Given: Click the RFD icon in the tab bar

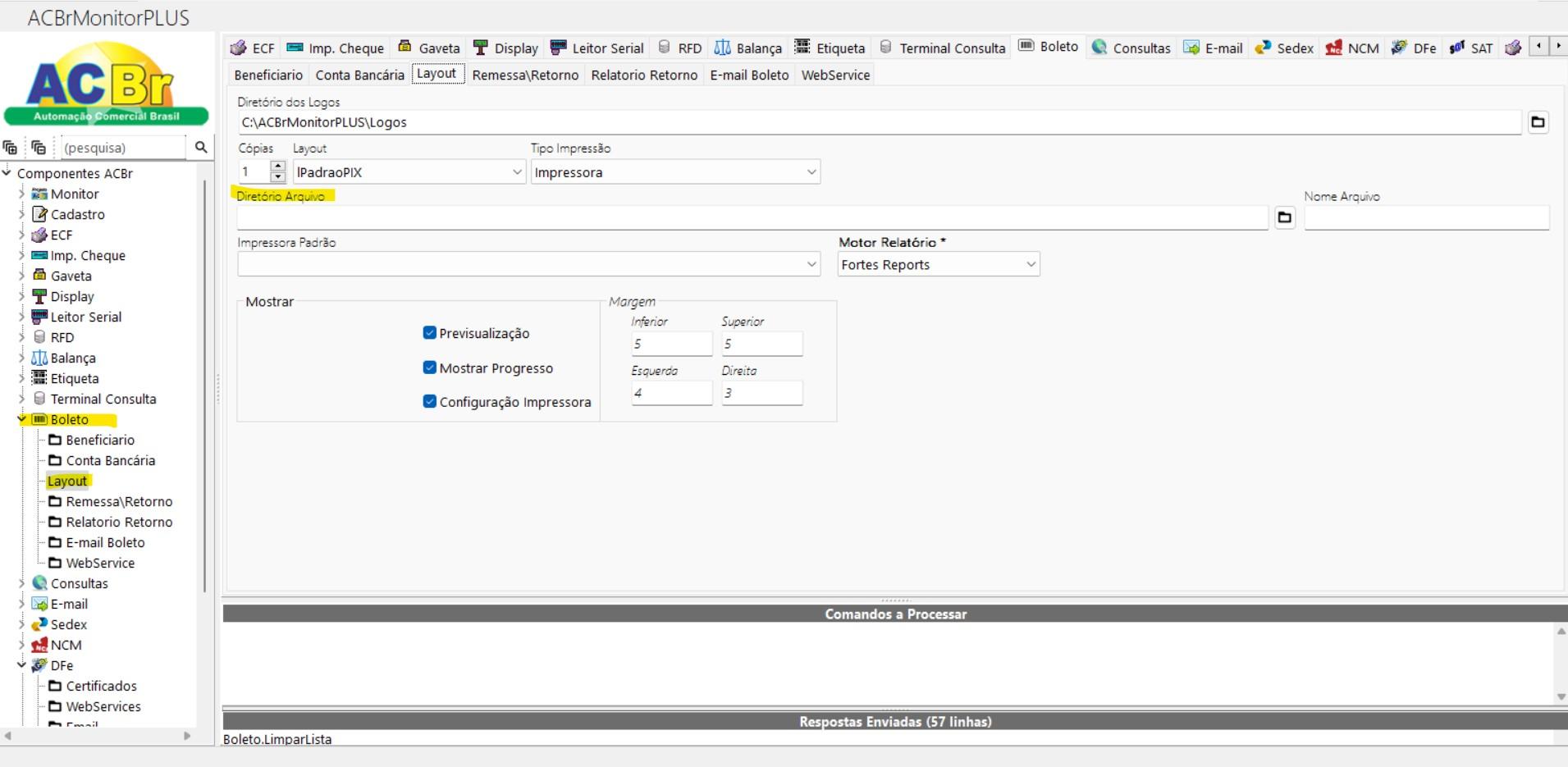Looking at the screenshot, I should click(665, 47).
